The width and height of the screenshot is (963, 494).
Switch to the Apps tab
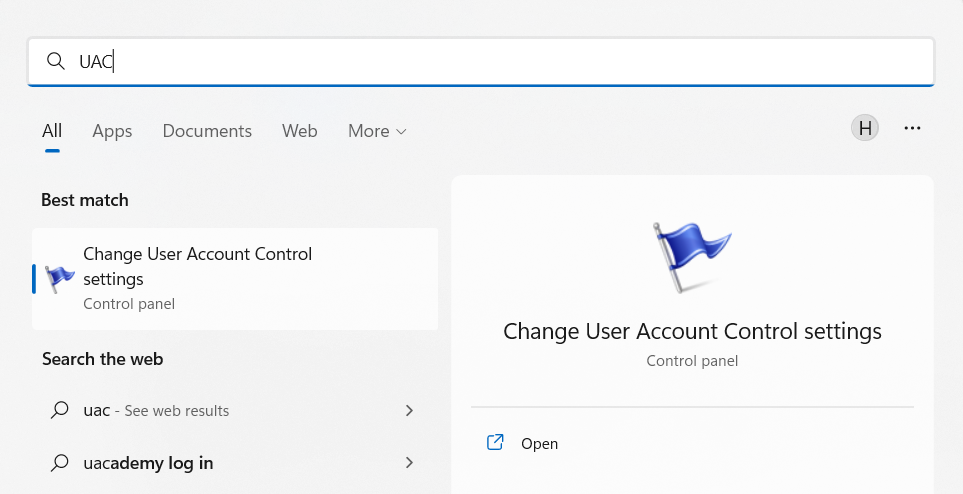point(112,131)
